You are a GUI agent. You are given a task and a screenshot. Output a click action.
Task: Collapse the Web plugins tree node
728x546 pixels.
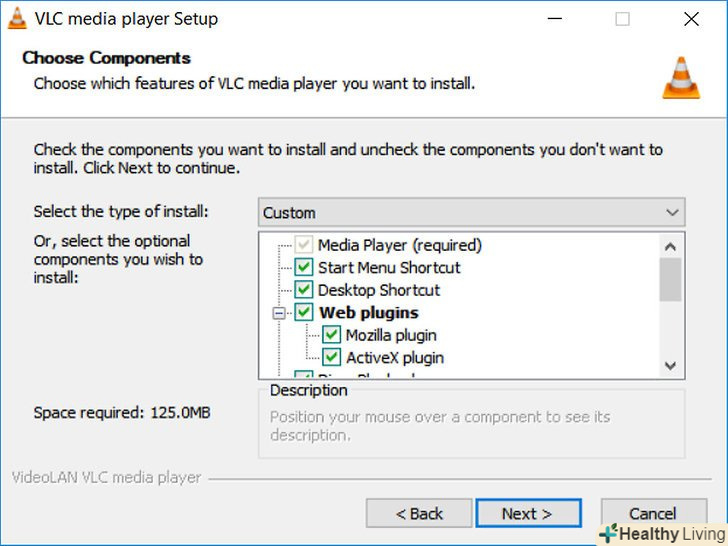point(279,313)
